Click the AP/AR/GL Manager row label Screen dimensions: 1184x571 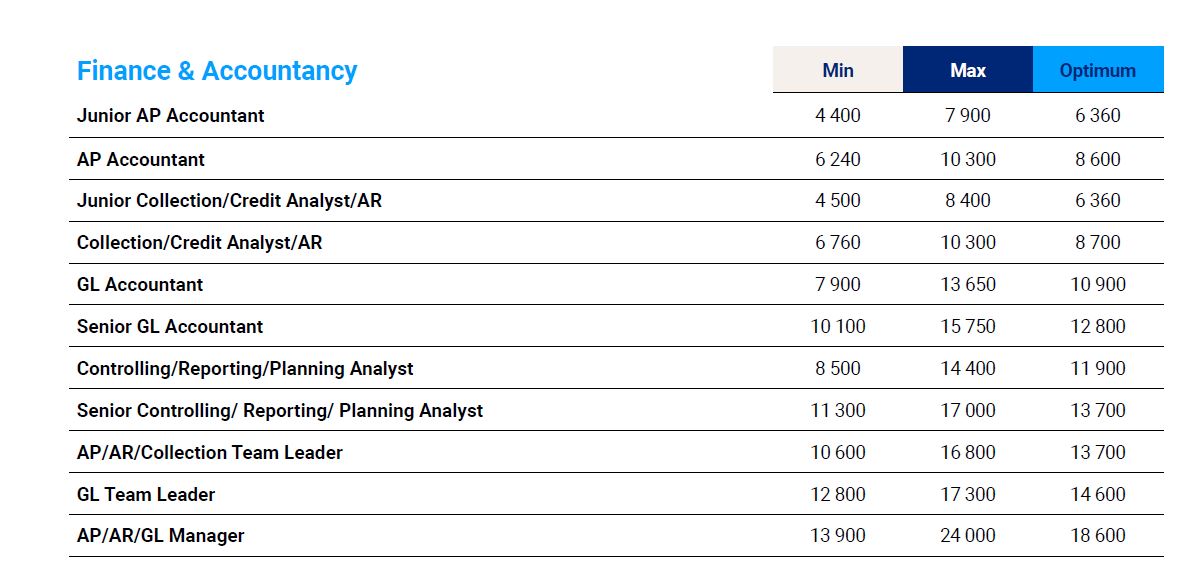click(161, 535)
